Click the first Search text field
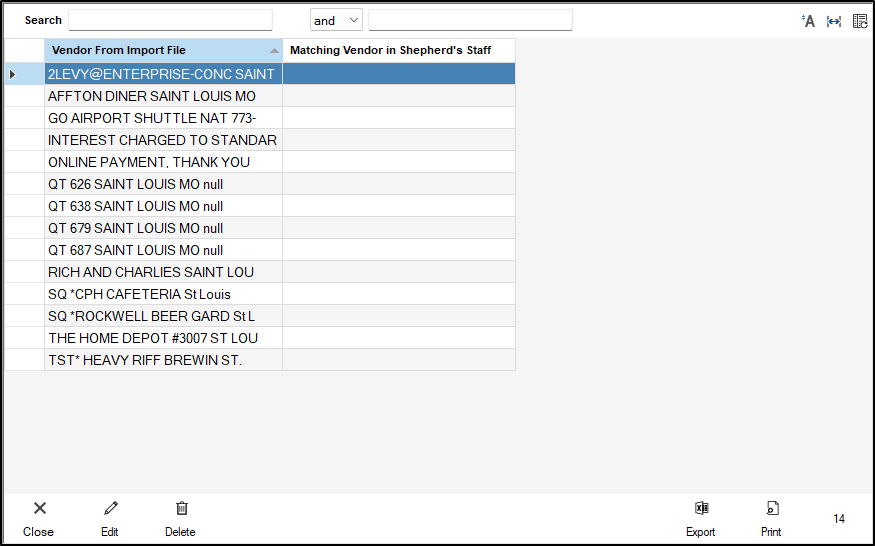This screenshot has width=875, height=546. pyautogui.click(x=170, y=20)
